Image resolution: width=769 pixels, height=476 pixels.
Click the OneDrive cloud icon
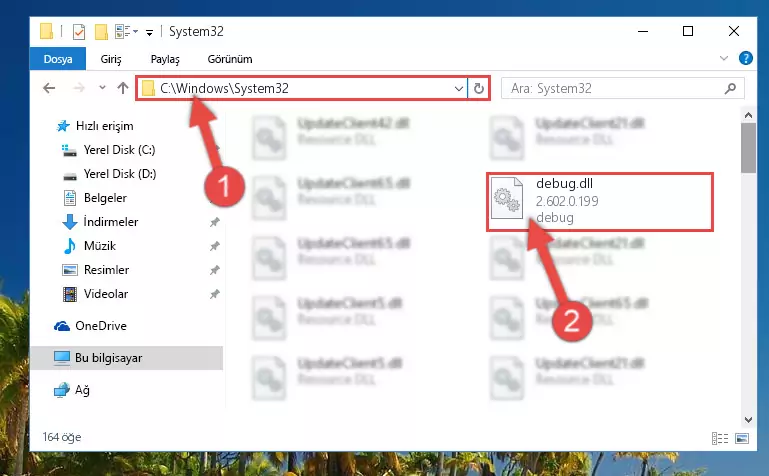62,326
